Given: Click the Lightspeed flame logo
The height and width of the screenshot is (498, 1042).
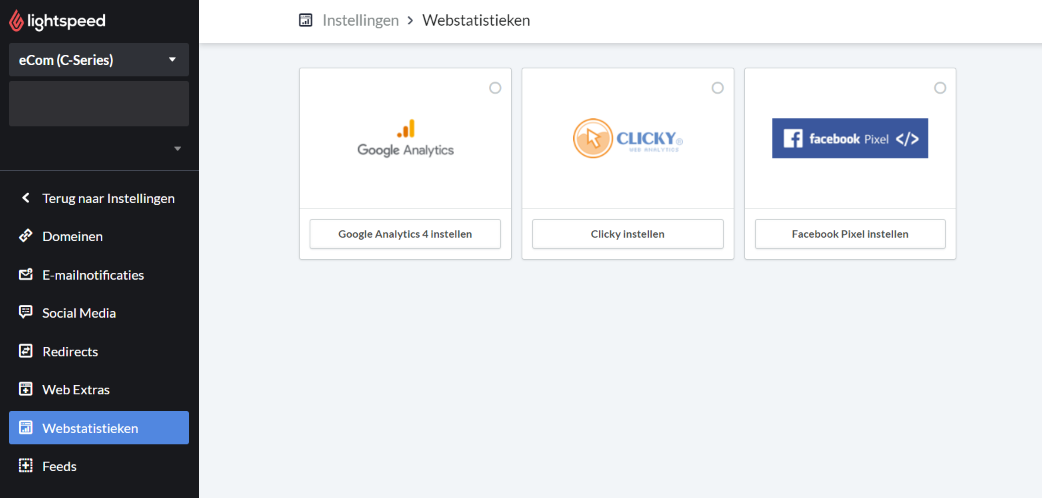Looking at the screenshot, I should pos(16,21).
